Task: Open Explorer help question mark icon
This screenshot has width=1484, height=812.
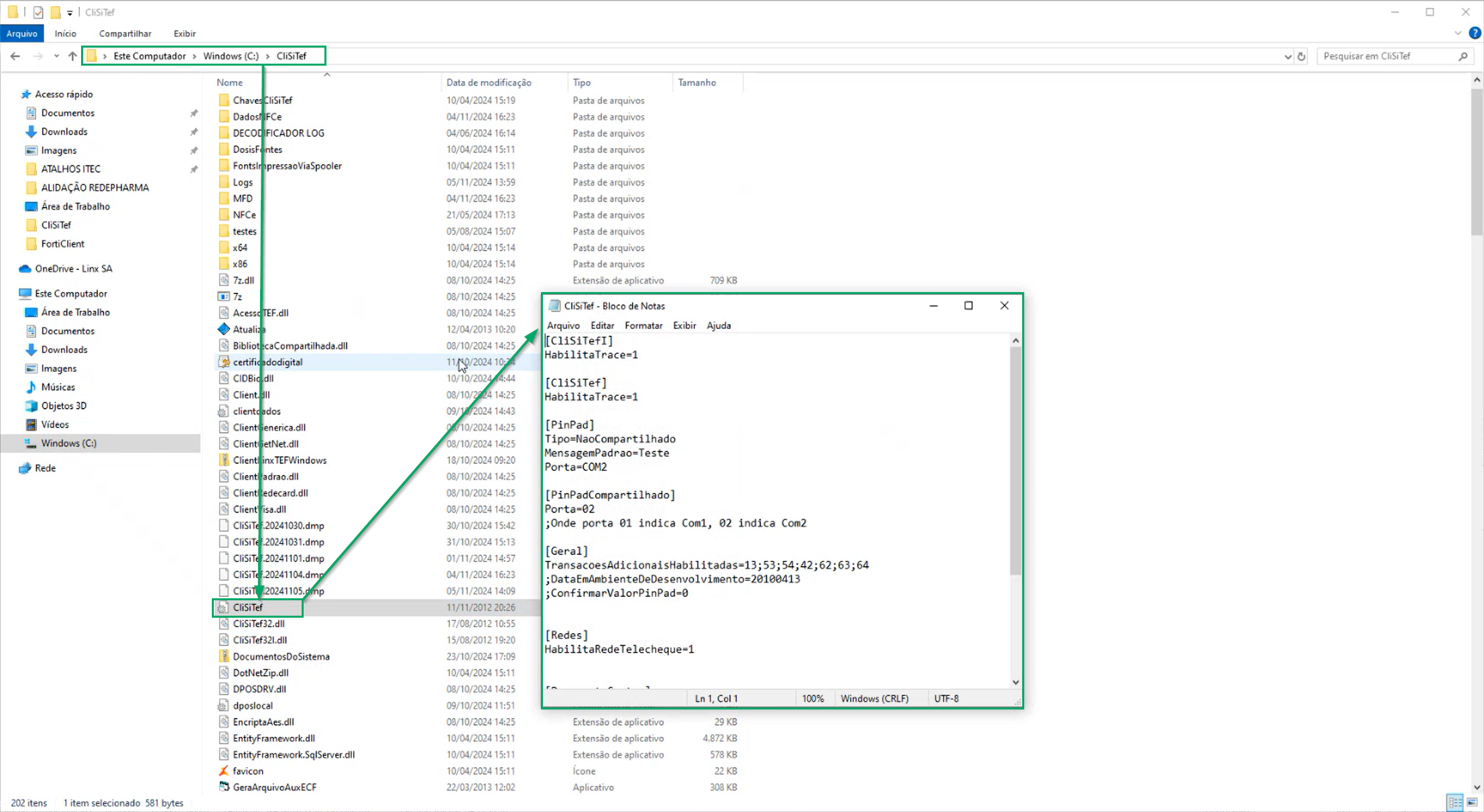Action: click(1475, 33)
